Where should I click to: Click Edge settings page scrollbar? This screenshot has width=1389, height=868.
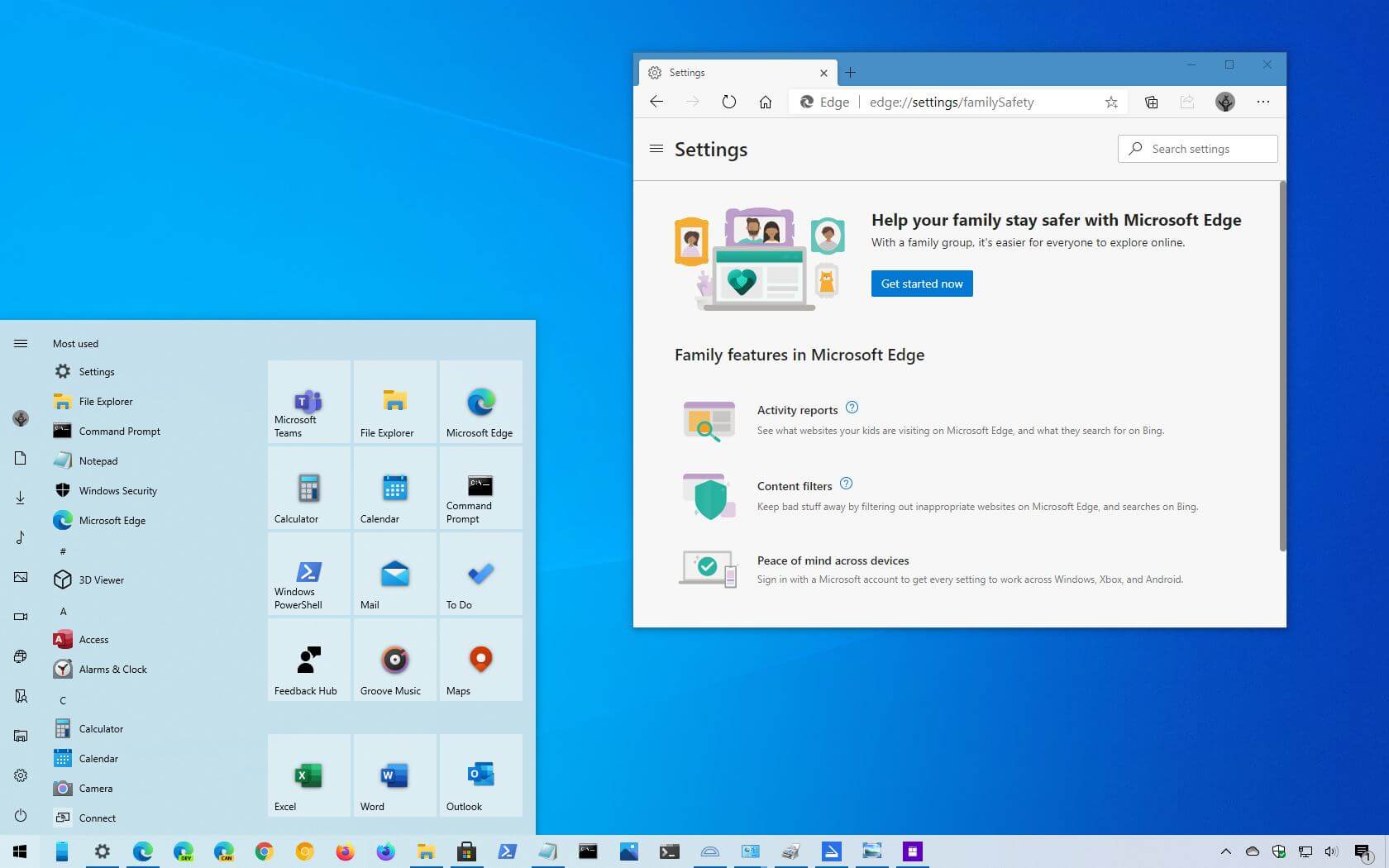pyautogui.click(x=1282, y=366)
